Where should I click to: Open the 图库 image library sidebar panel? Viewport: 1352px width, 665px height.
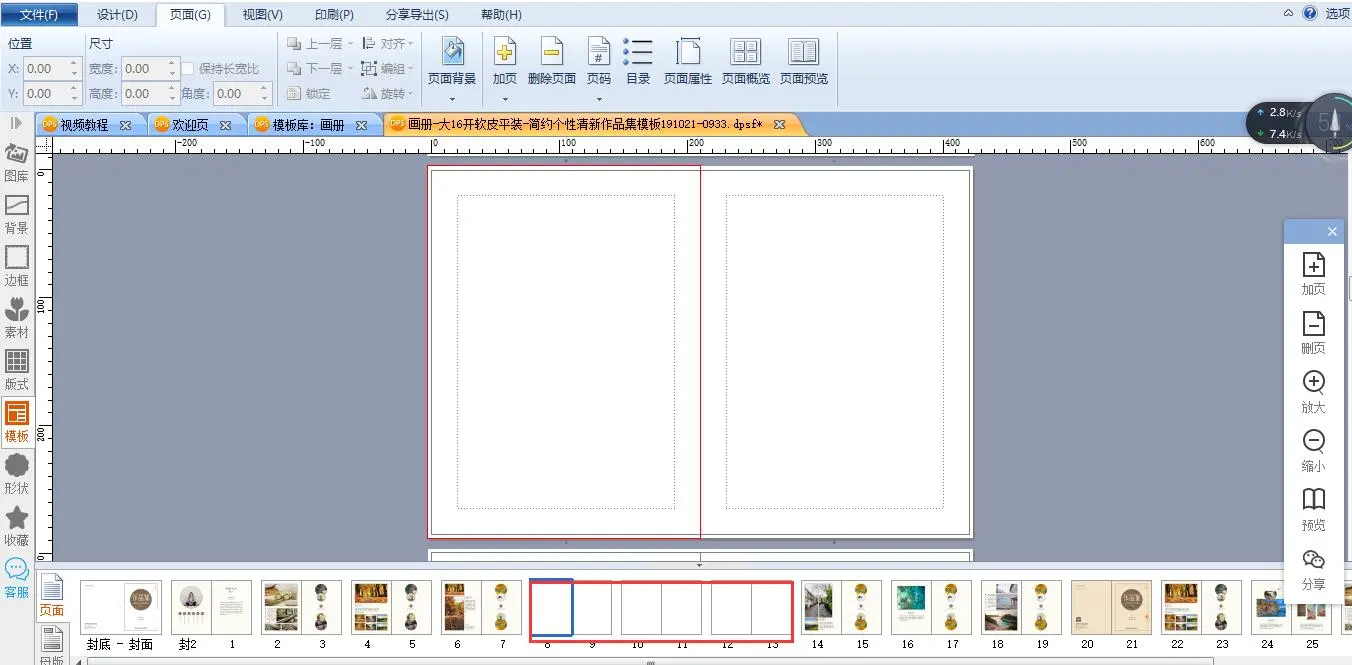coord(17,161)
